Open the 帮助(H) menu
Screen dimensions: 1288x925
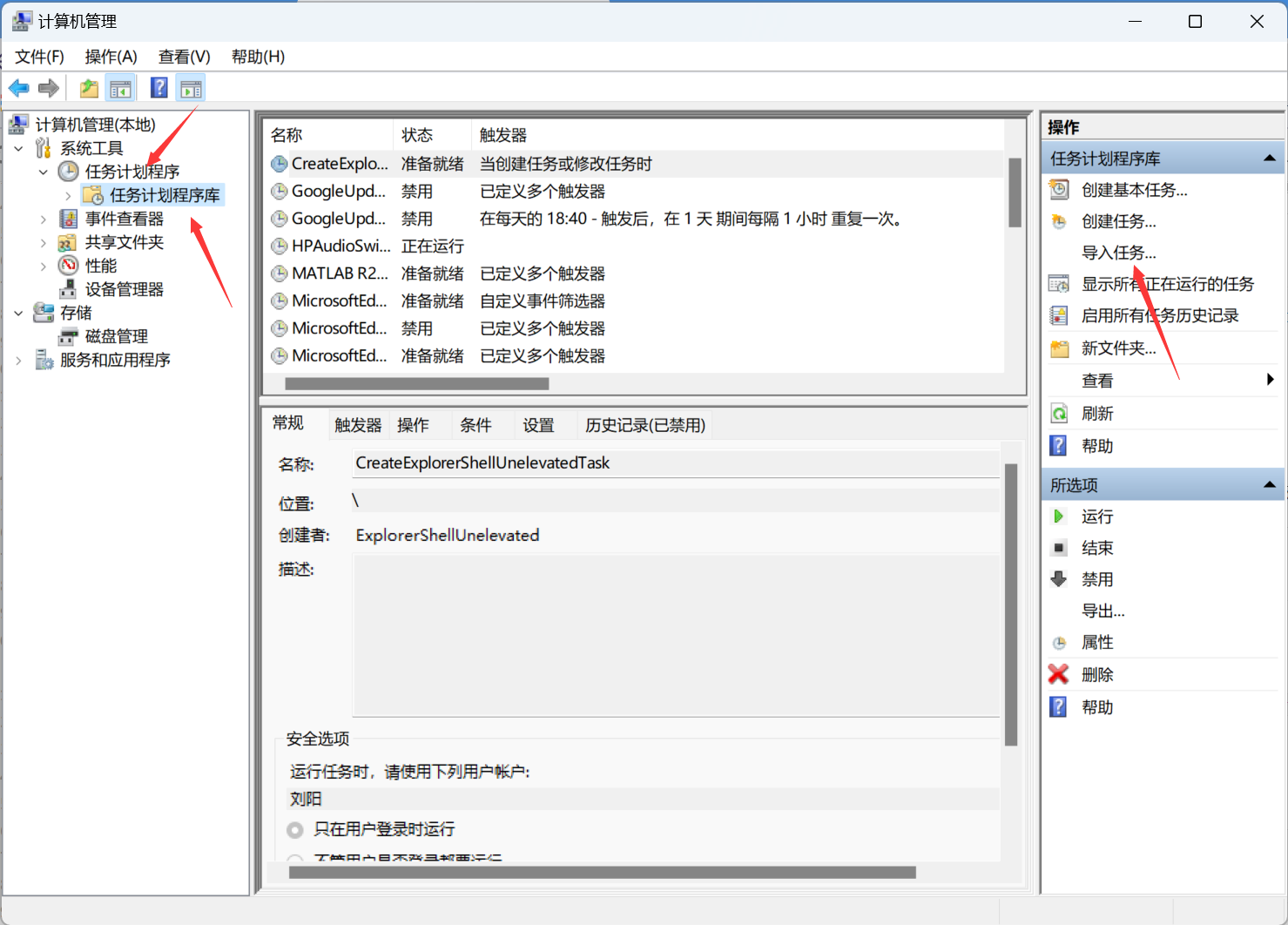coord(258,57)
